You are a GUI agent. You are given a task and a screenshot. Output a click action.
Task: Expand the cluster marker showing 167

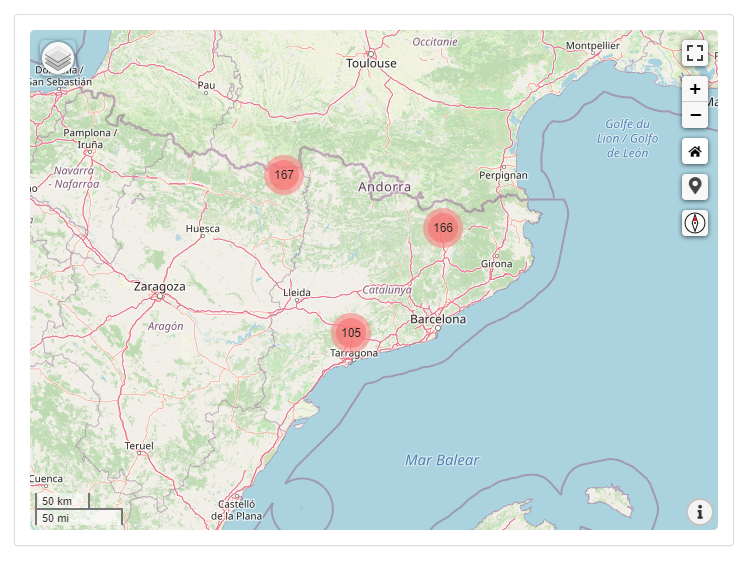284,175
